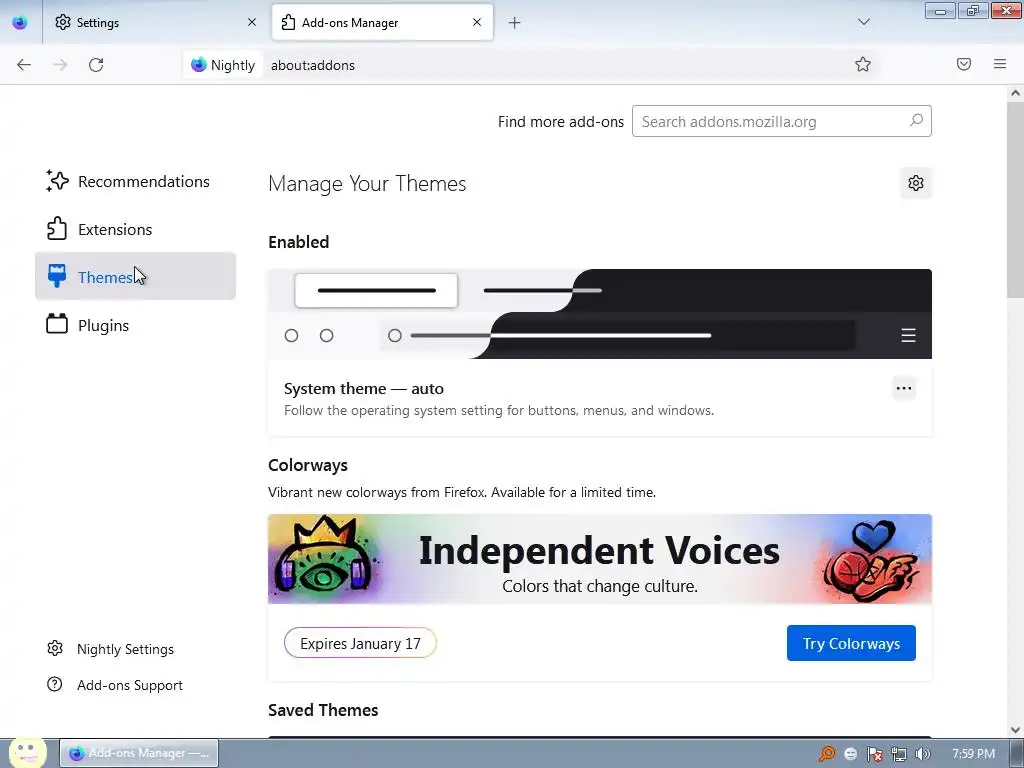Open Recommendations in sidebar
Image resolution: width=1024 pixels, height=768 pixels.
[x=135, y=181]
